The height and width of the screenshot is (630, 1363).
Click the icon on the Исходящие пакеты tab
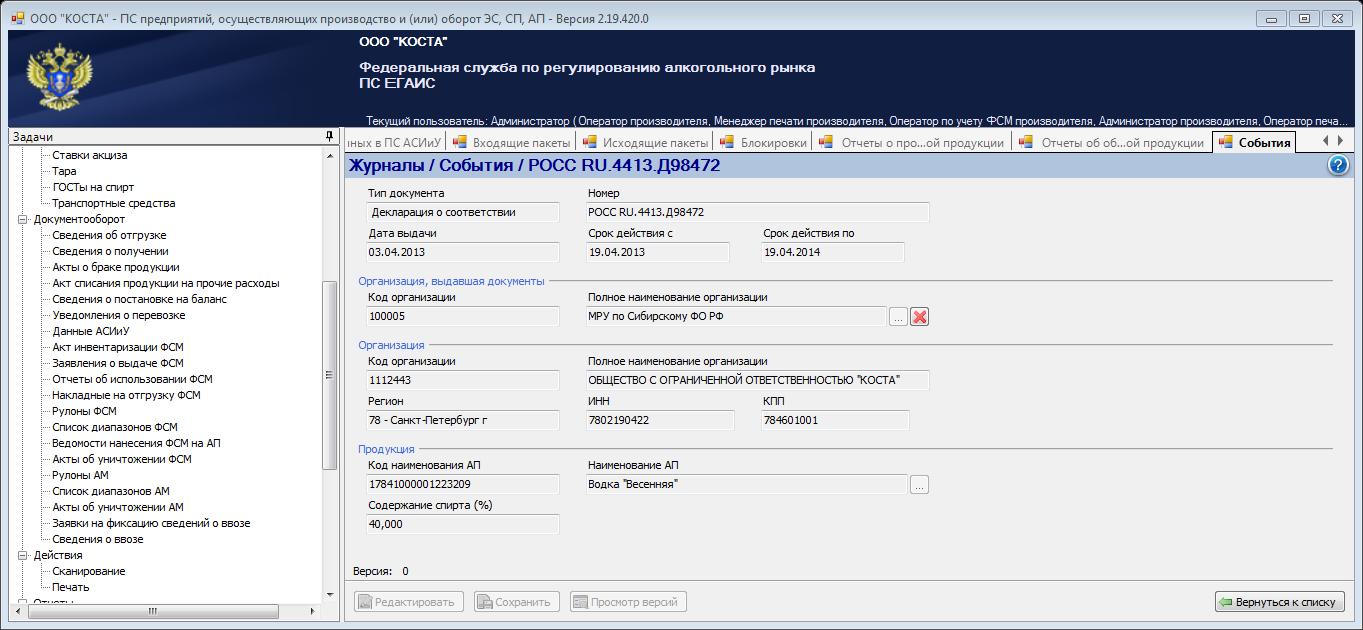tap(591, 142)
